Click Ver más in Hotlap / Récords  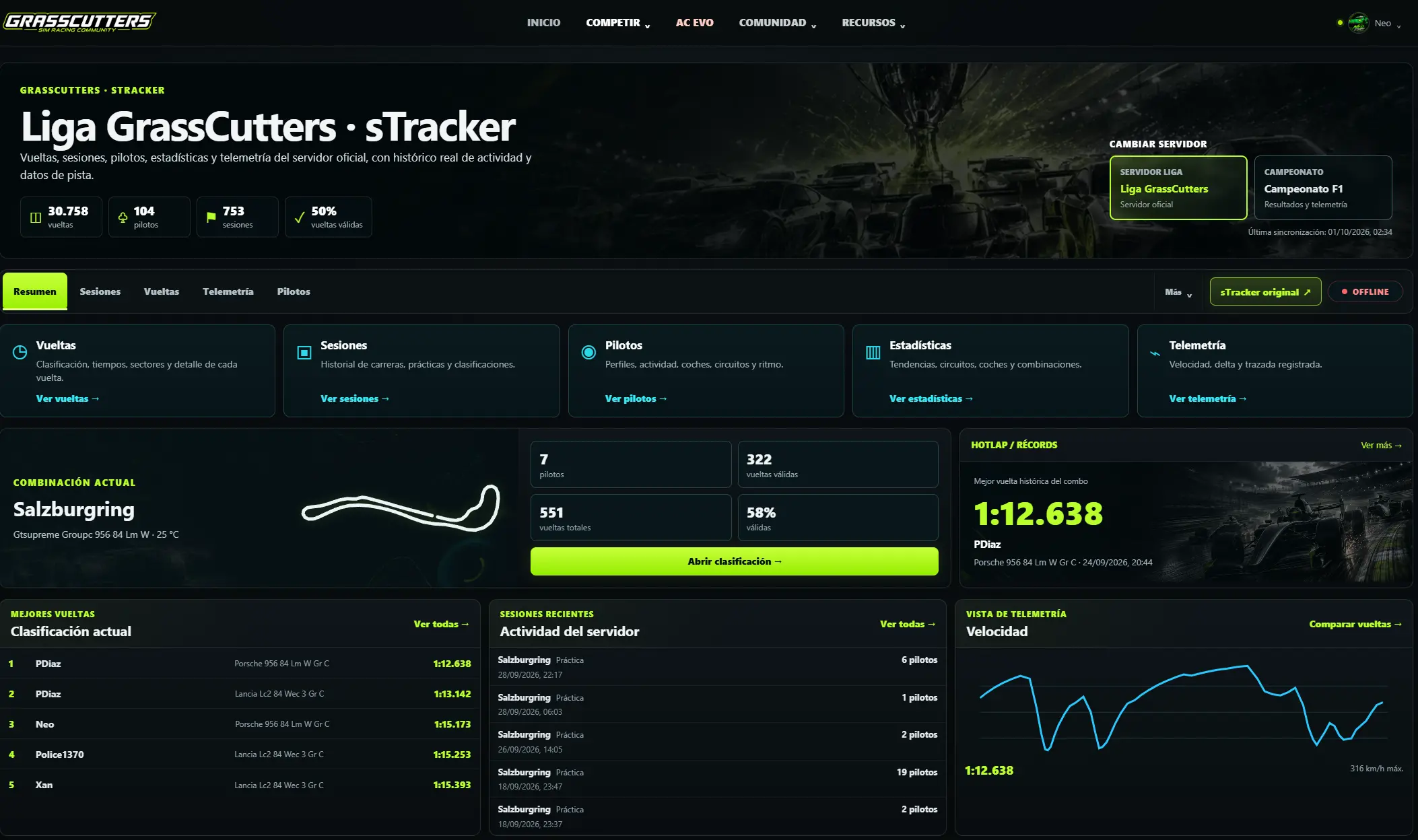1381,445
